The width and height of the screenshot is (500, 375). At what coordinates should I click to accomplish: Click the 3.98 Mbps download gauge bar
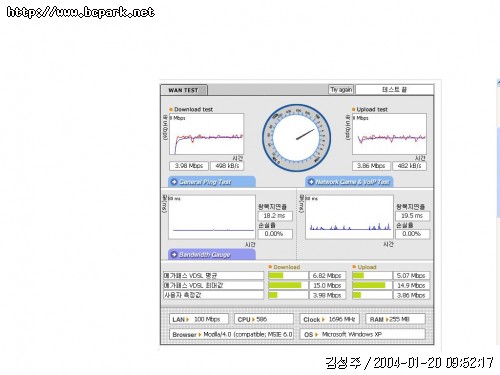coord(288,295)
